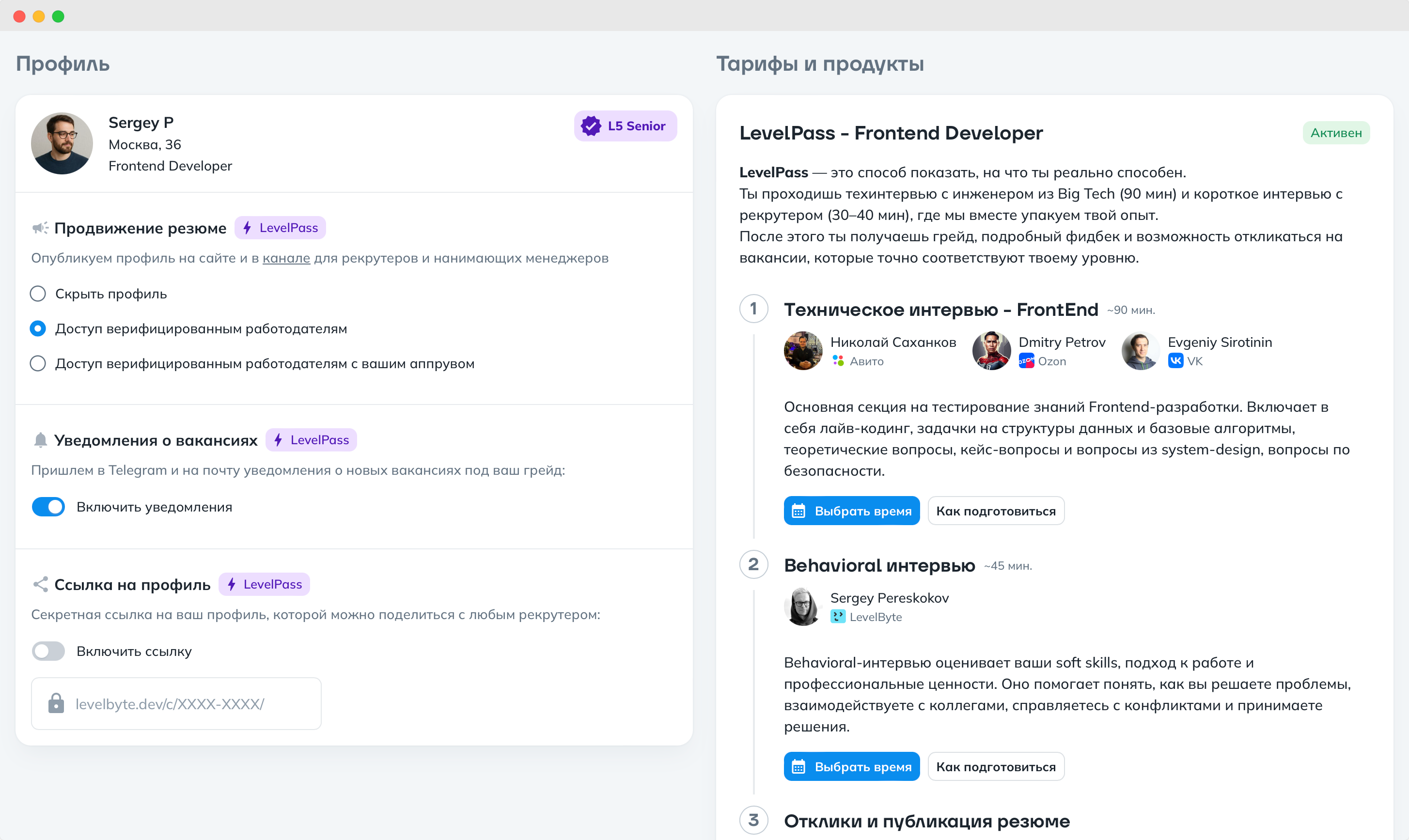This screenshot has width=1409, height=840.
Task: Click the Frontend Developer line under Sergey P
Action: (171, 166)
